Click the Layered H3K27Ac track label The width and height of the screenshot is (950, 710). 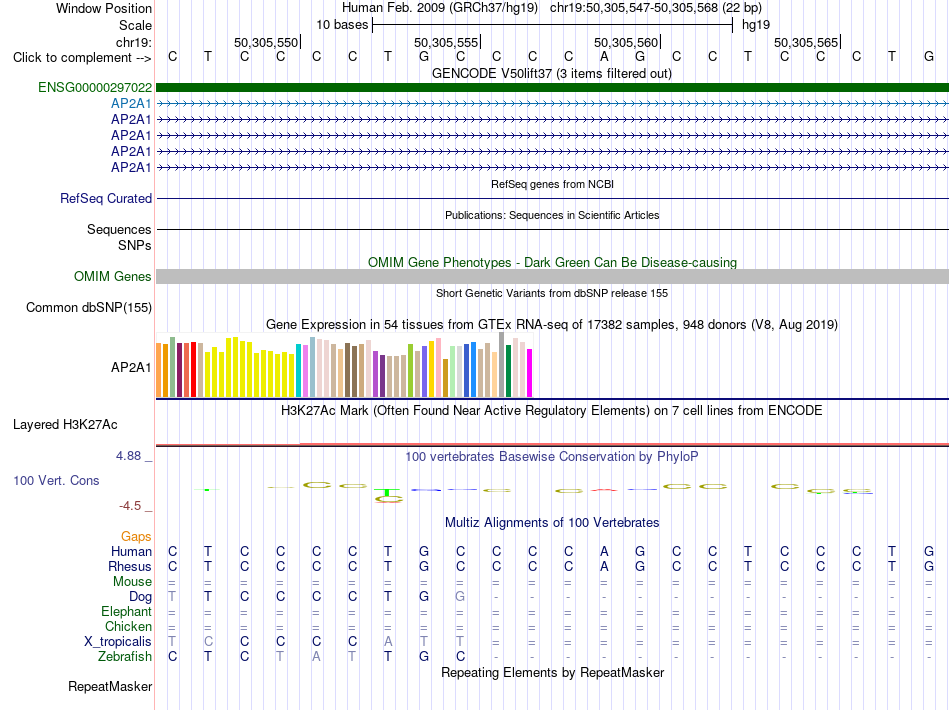pyautogui.click(x=65, y=425)
